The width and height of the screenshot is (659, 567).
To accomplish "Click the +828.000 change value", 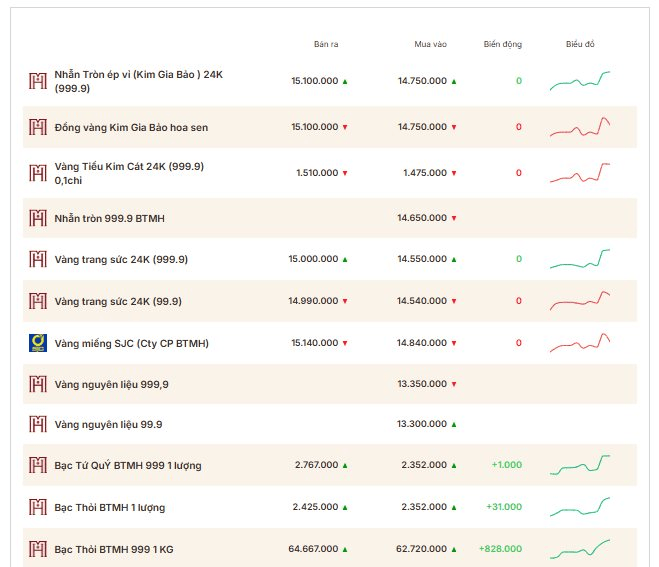I will tap(501, 549).
